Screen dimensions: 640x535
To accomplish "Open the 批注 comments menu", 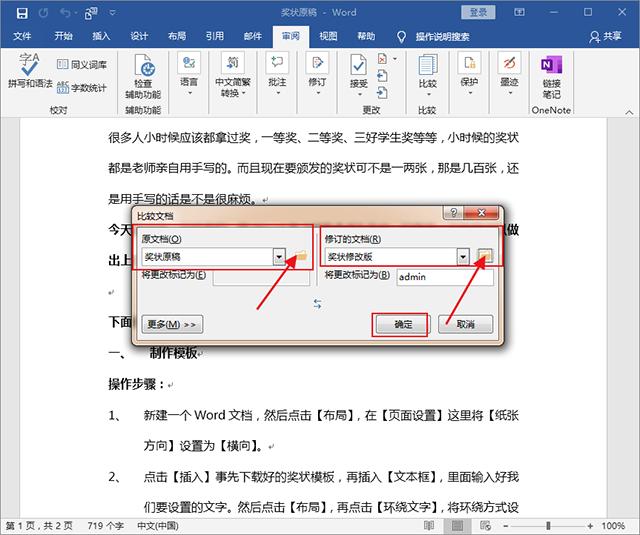I will pos(277,74).
